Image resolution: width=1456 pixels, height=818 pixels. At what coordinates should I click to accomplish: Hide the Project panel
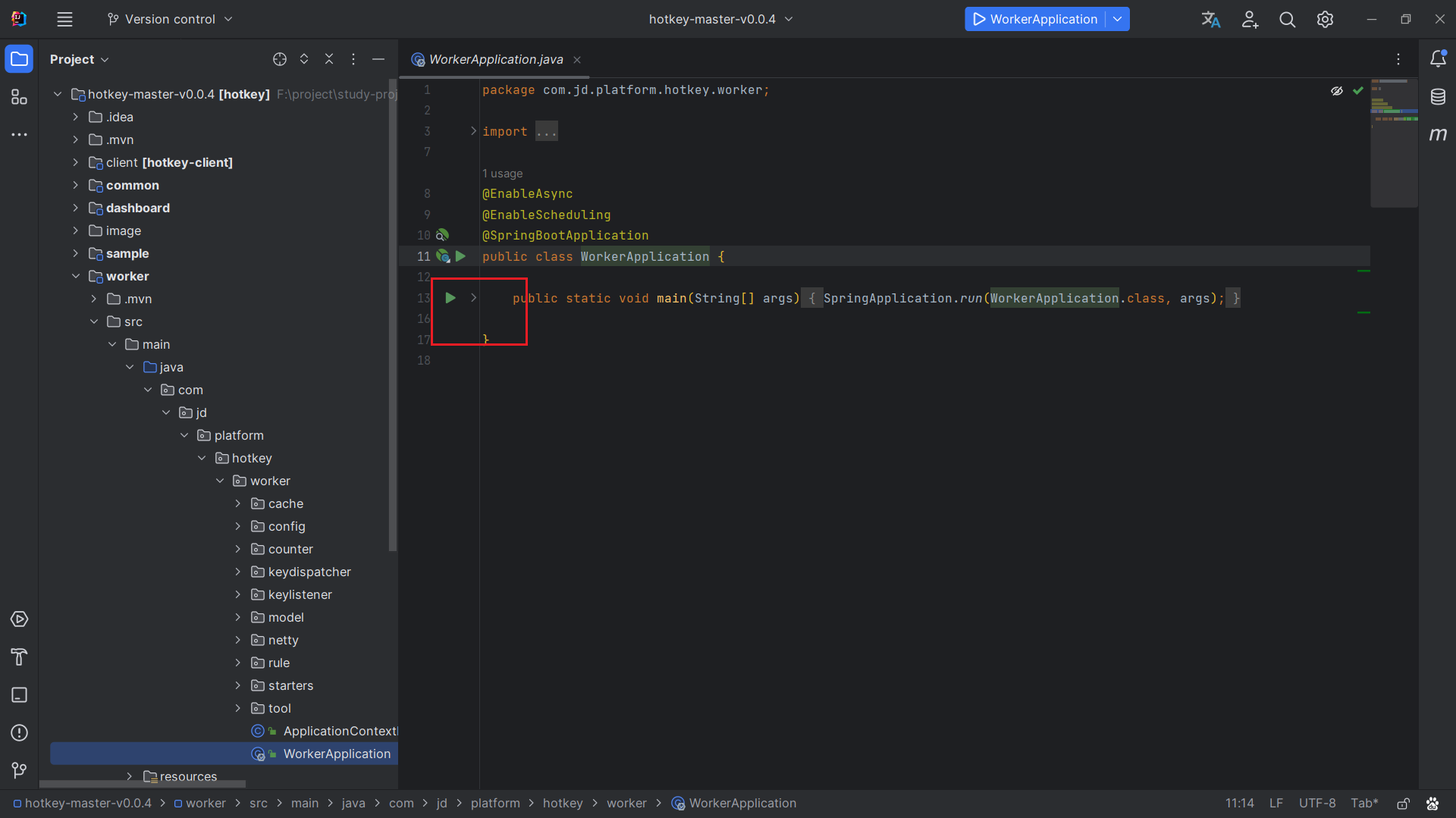point(378,59)
